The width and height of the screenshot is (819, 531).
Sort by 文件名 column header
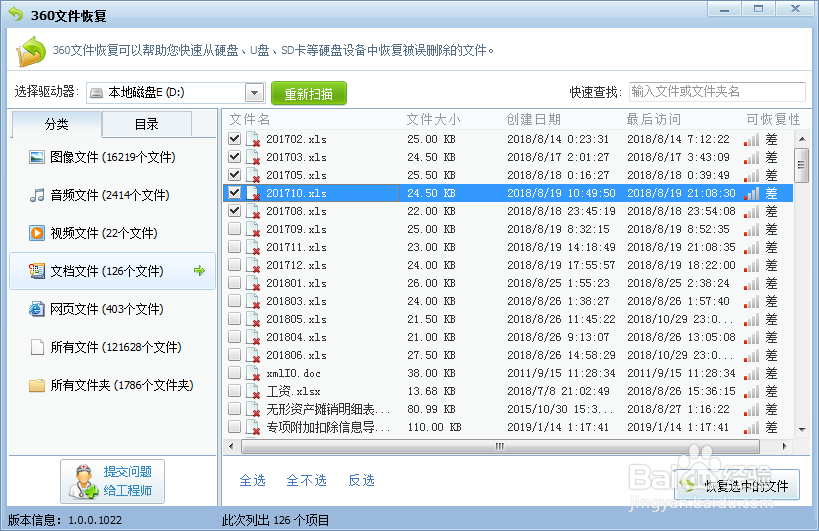pos(250,120)
